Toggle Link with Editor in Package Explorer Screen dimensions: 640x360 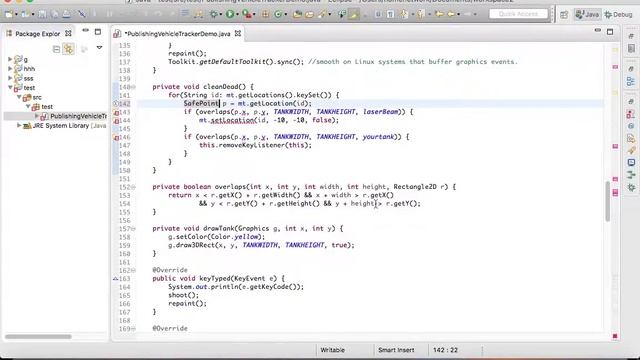[x=69, y=49]
